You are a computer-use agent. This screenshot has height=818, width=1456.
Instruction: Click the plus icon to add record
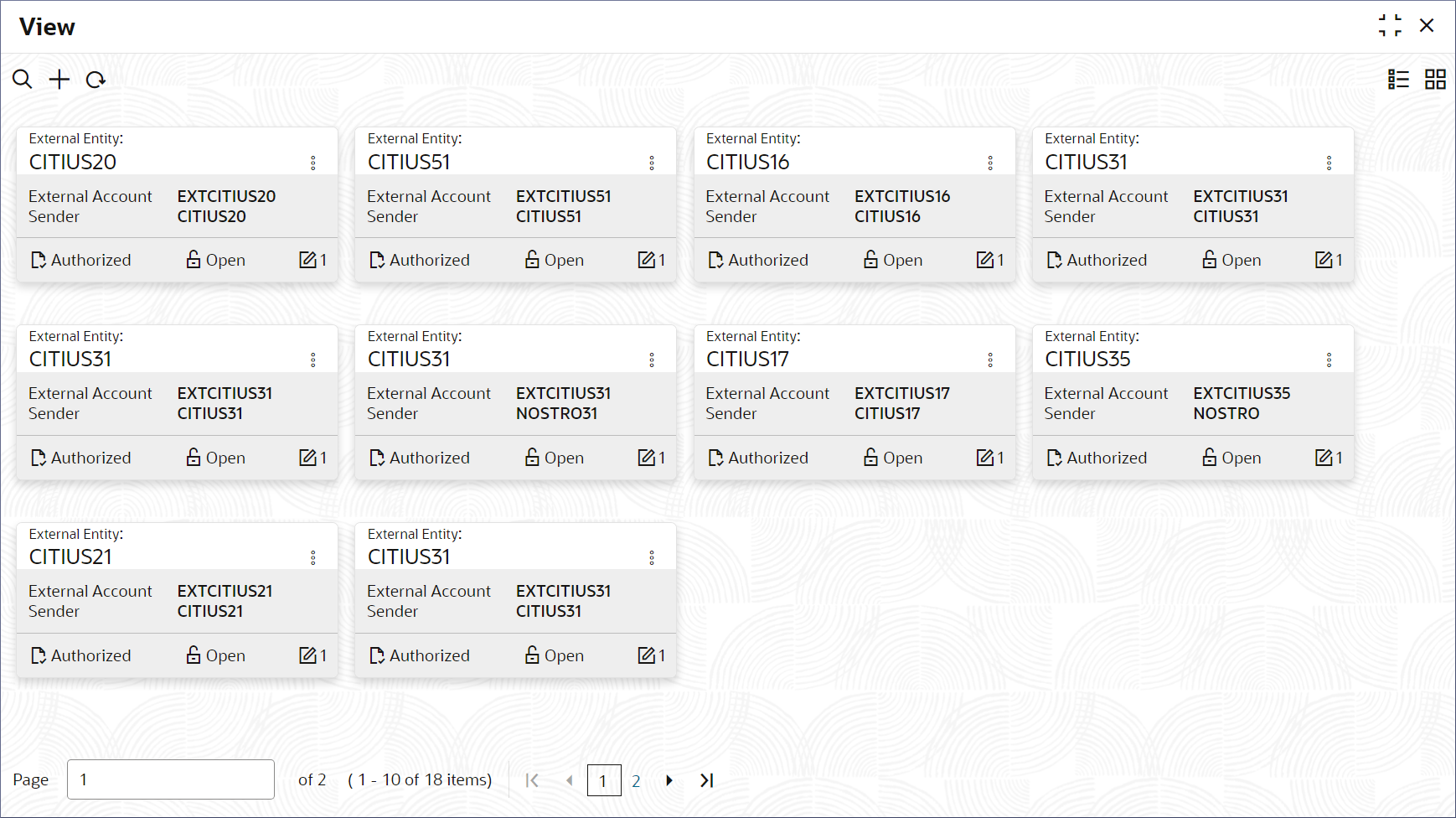(x=59, y=80)
